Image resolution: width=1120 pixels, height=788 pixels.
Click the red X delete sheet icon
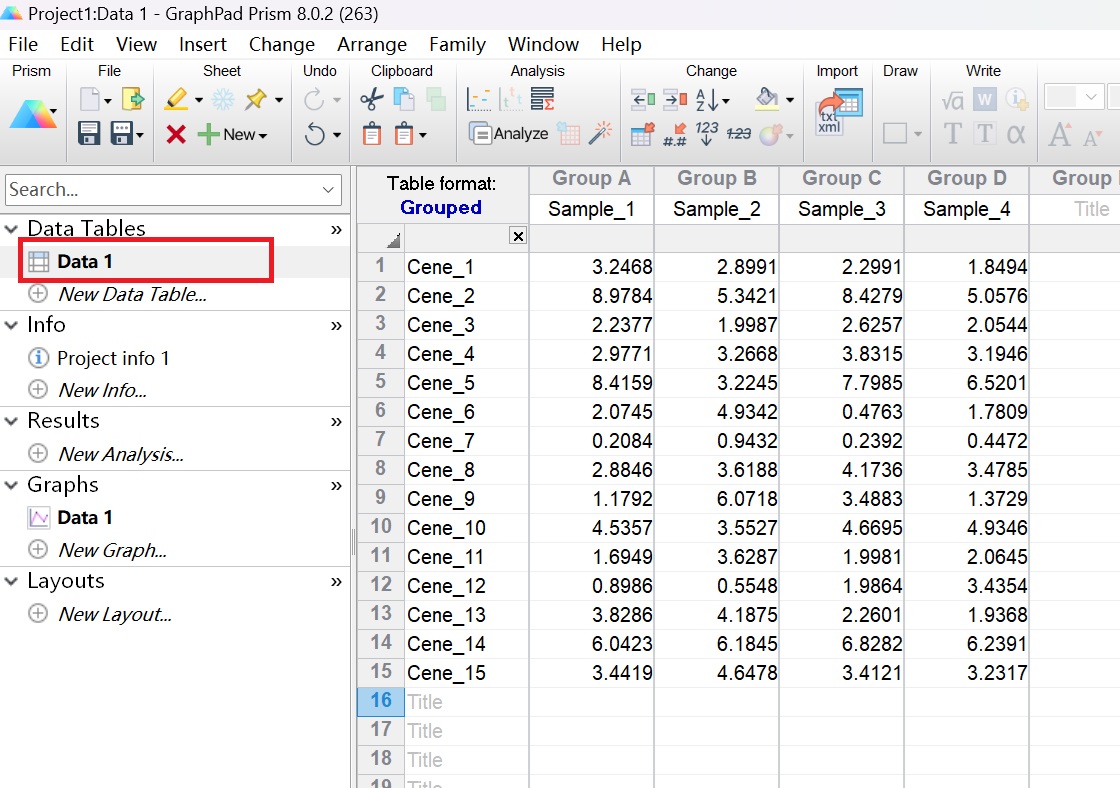click(176, 134)
